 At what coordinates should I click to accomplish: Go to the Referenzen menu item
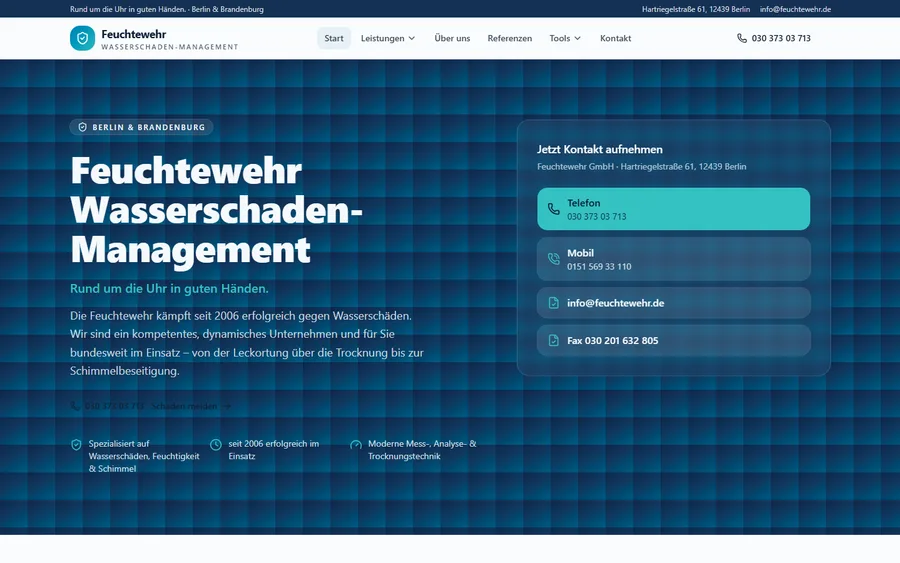click(x=510, y=38)
